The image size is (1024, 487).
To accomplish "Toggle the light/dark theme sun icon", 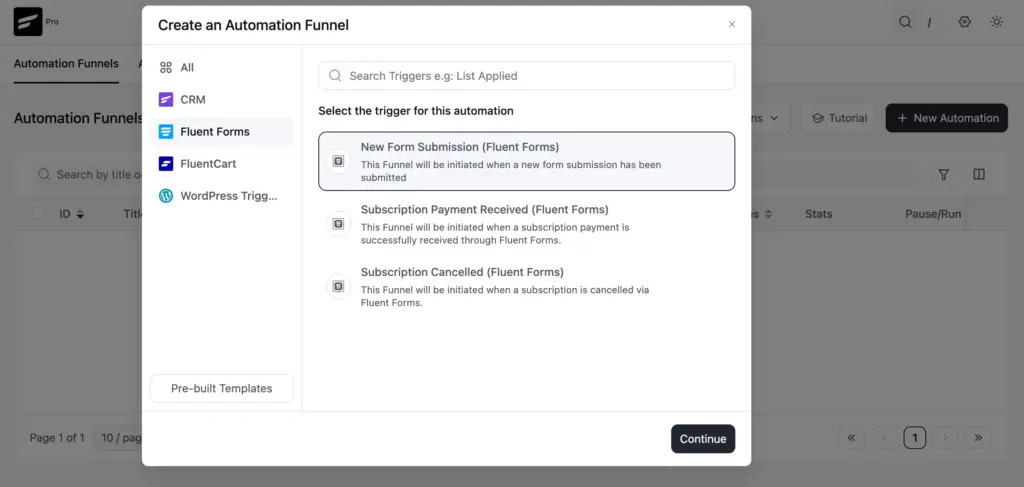I will click(996, 22).
